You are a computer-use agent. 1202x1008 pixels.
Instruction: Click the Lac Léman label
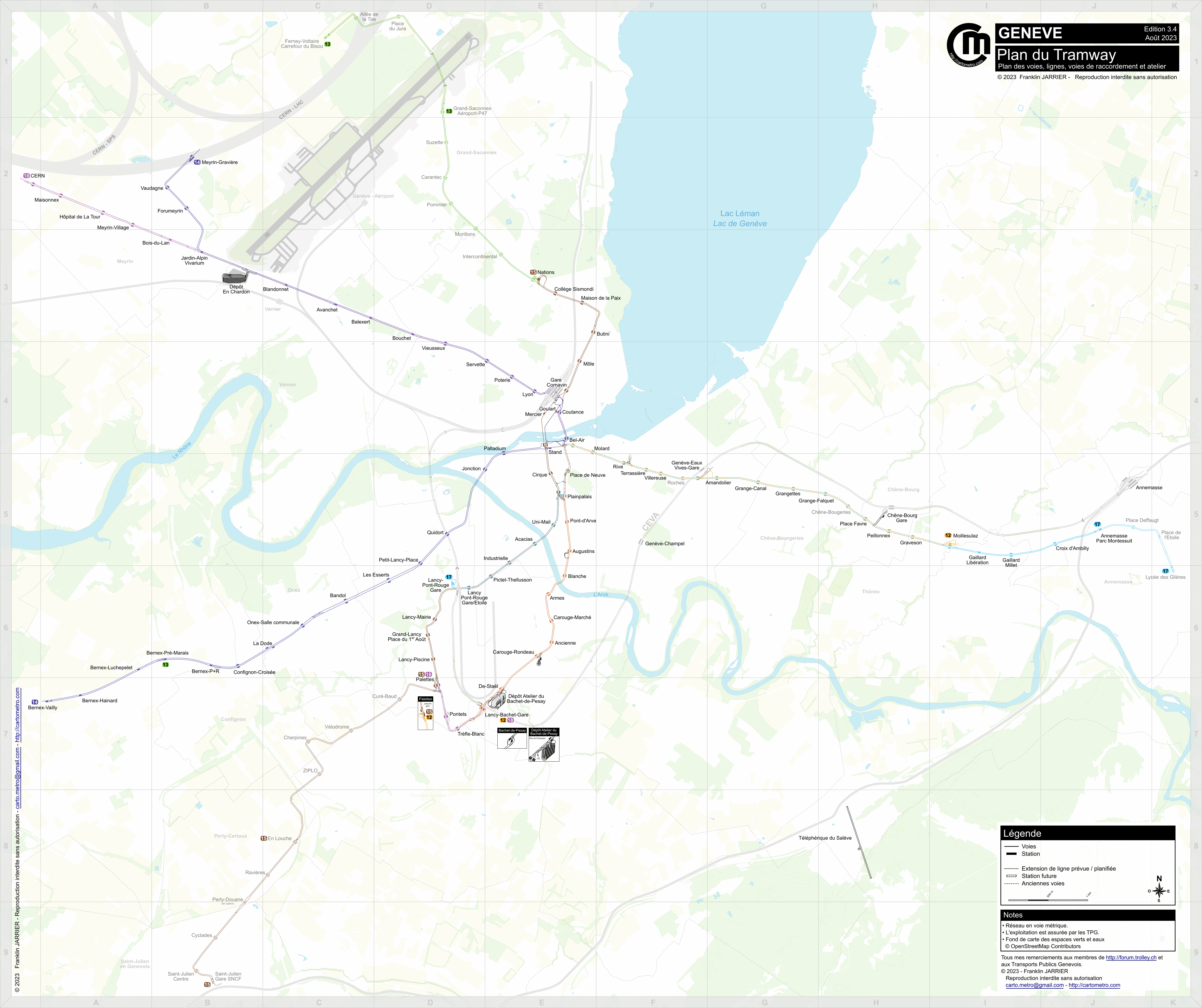[740, 213]
